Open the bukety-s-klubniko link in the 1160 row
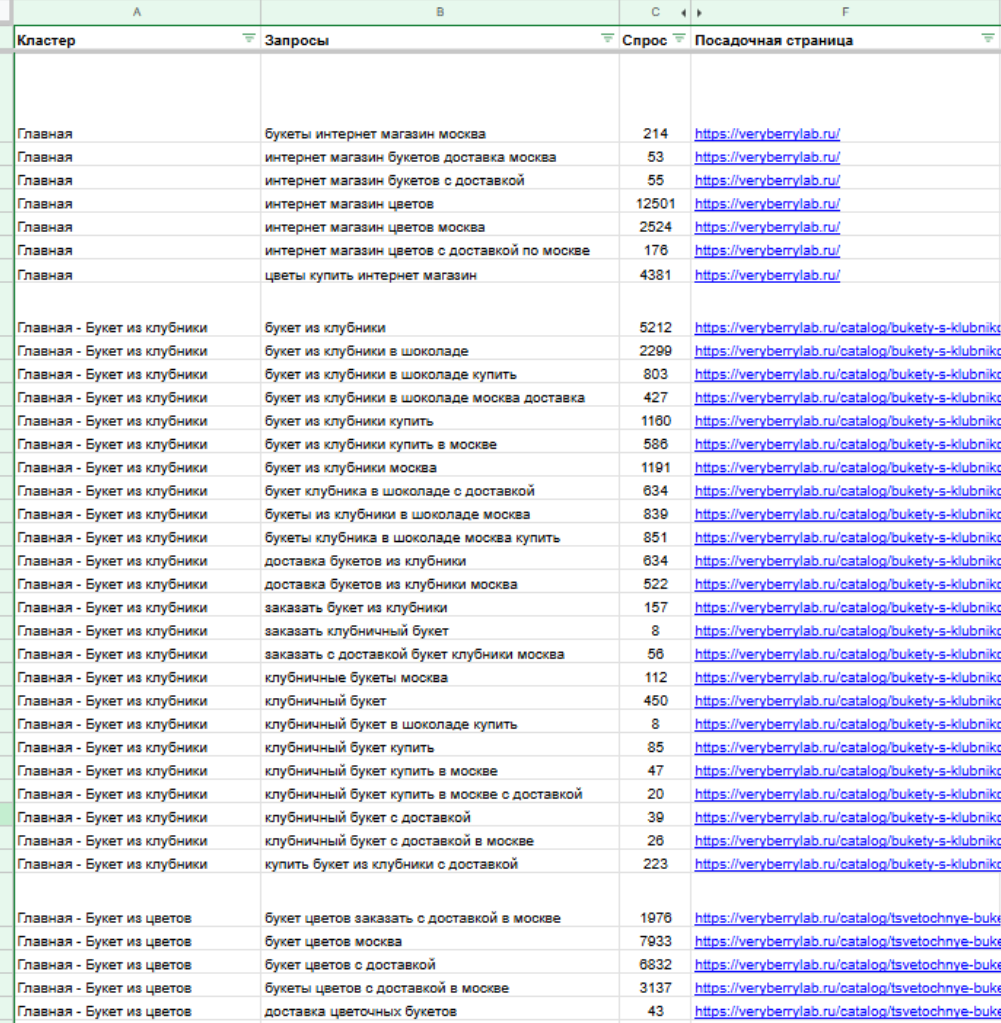This screenshot has height=1023, width=1001. [847, 421]
